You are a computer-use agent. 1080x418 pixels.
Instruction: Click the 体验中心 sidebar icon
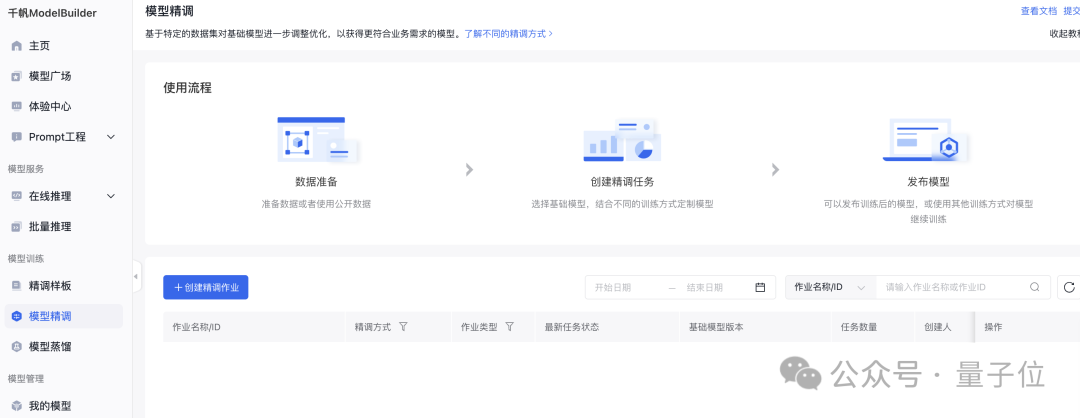16,106
